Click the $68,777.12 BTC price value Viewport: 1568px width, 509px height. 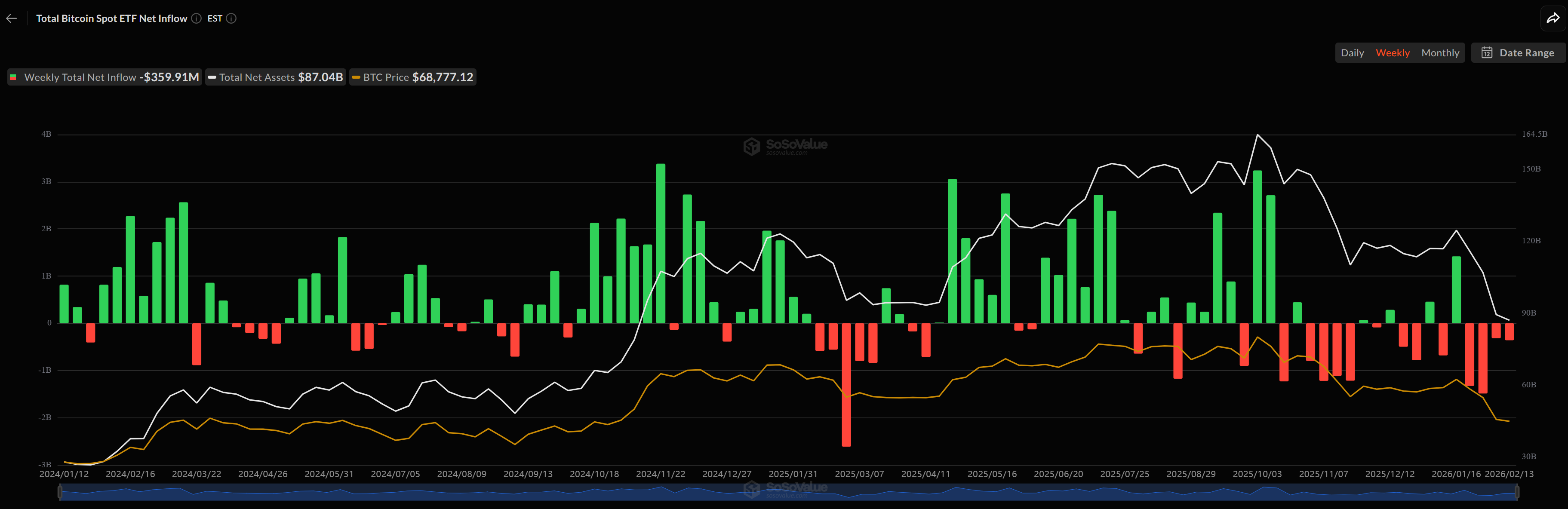[444, 77]
